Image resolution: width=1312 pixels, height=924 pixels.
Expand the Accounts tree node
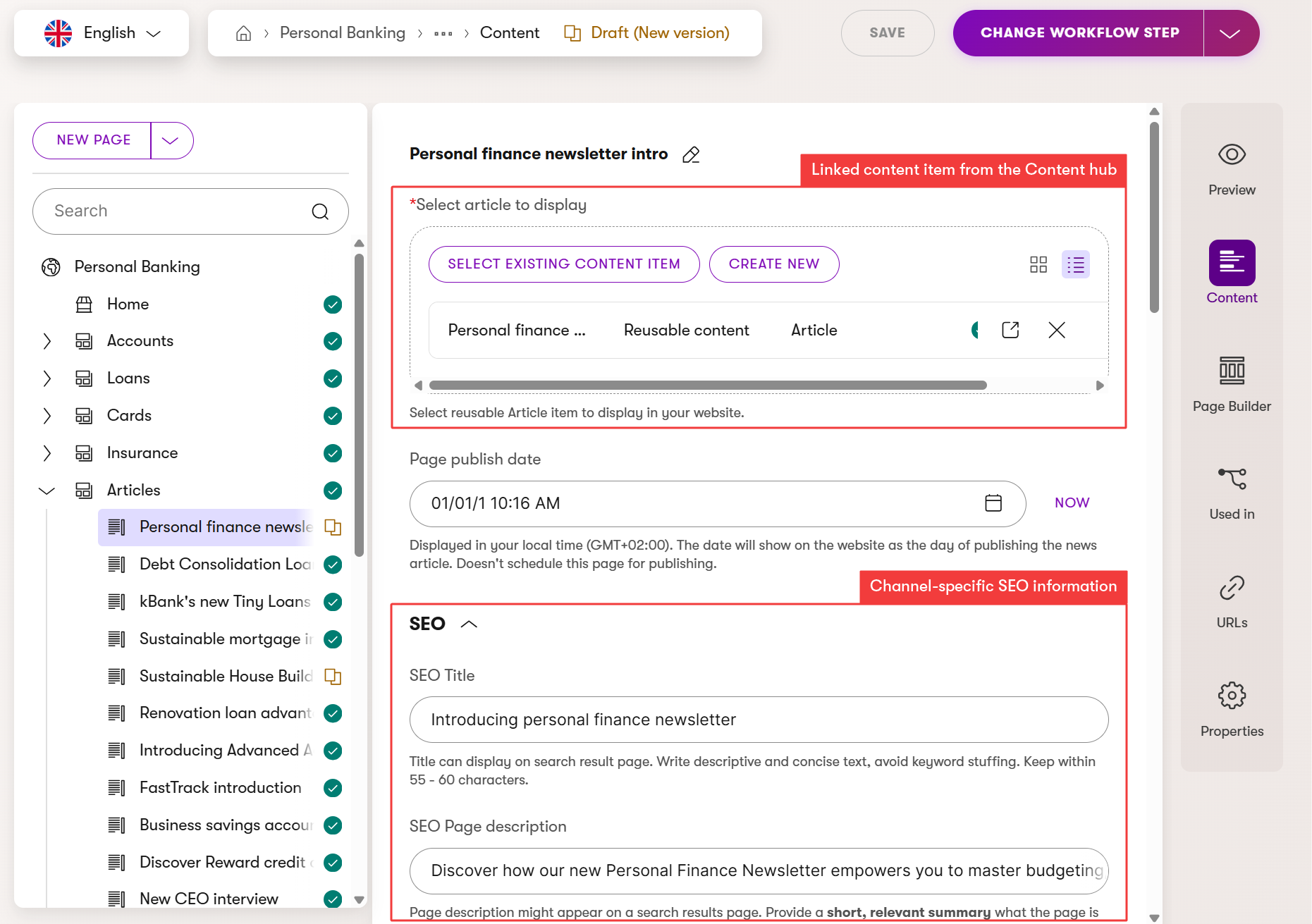pos(47,341)
